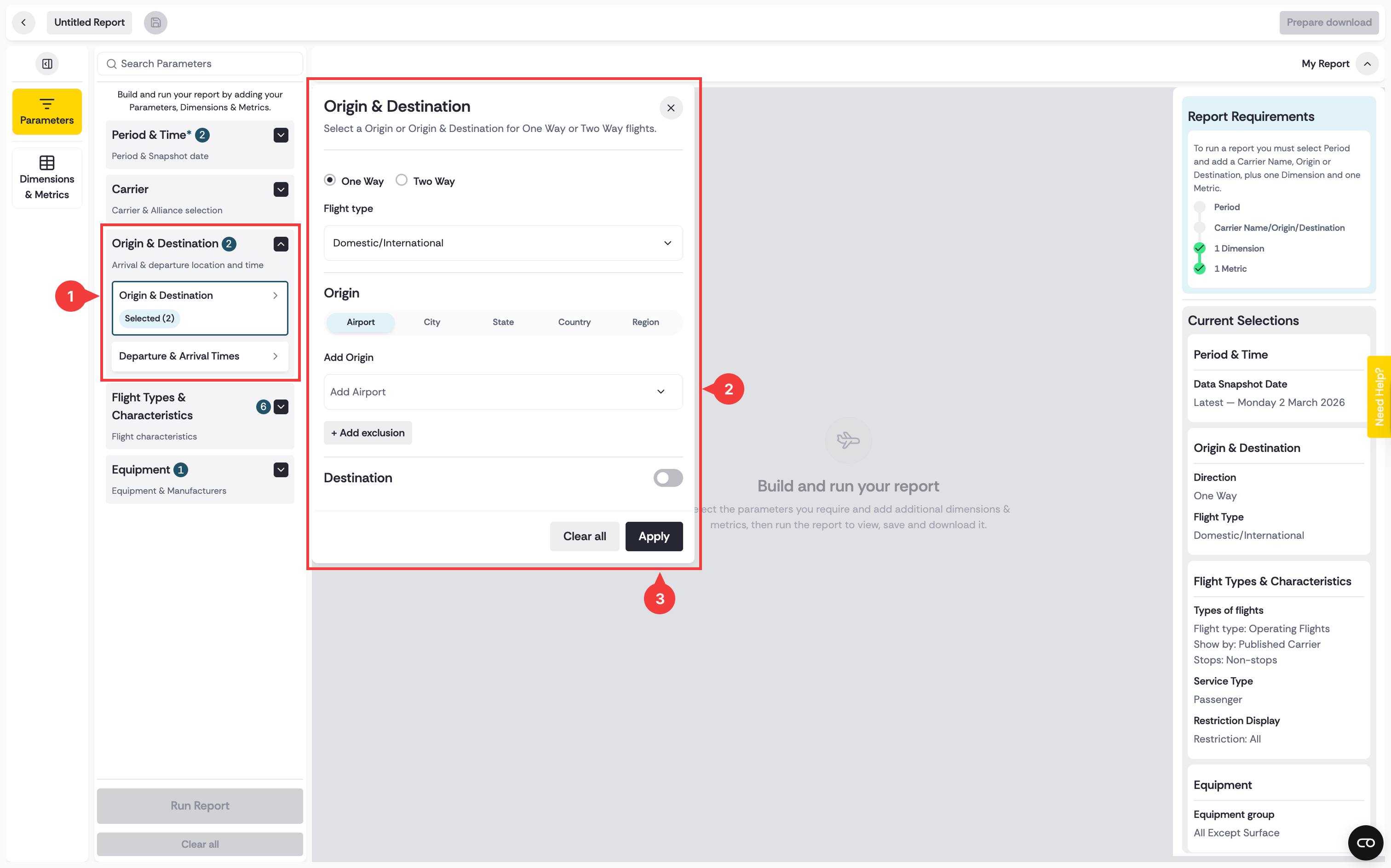Open Departure & Arrival Times item

[x=200, y=356]
